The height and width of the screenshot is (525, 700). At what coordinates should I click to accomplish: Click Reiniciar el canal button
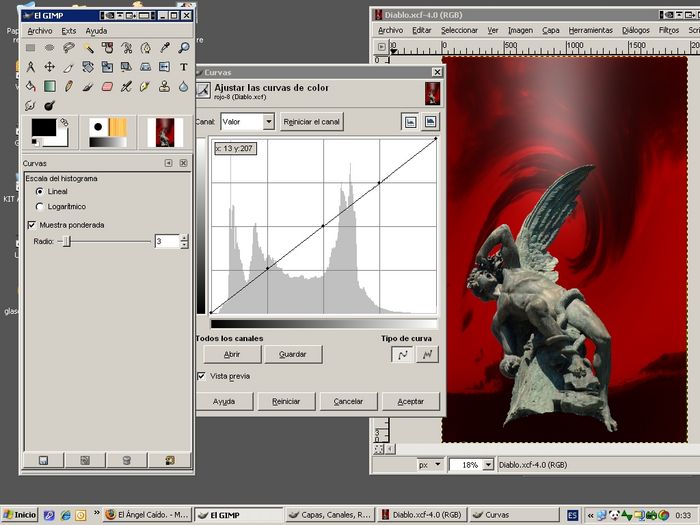click(x=312, y=121)
